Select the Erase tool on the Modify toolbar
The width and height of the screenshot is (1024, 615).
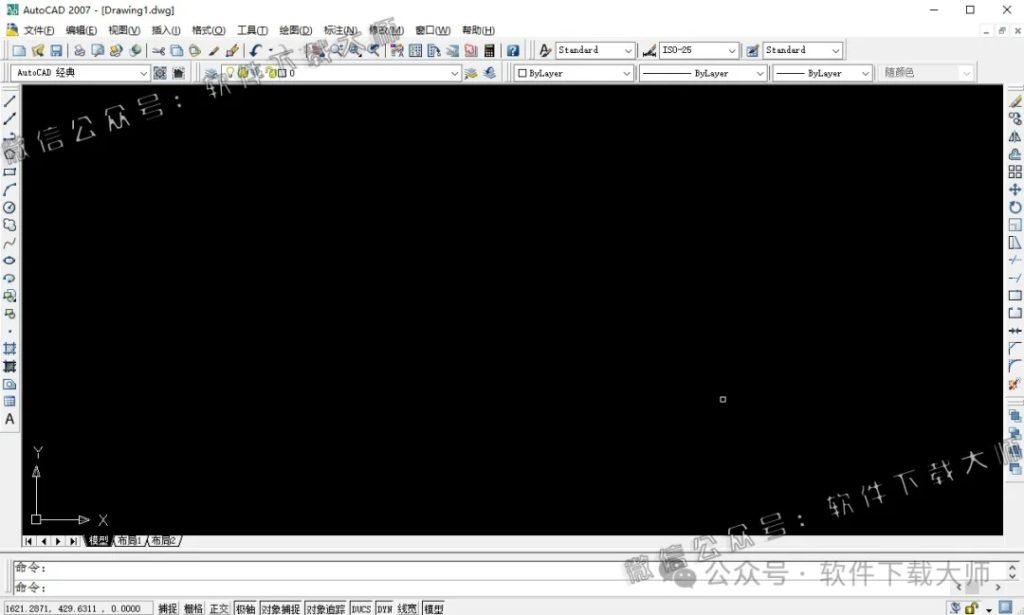click(x=1016, y=101)
